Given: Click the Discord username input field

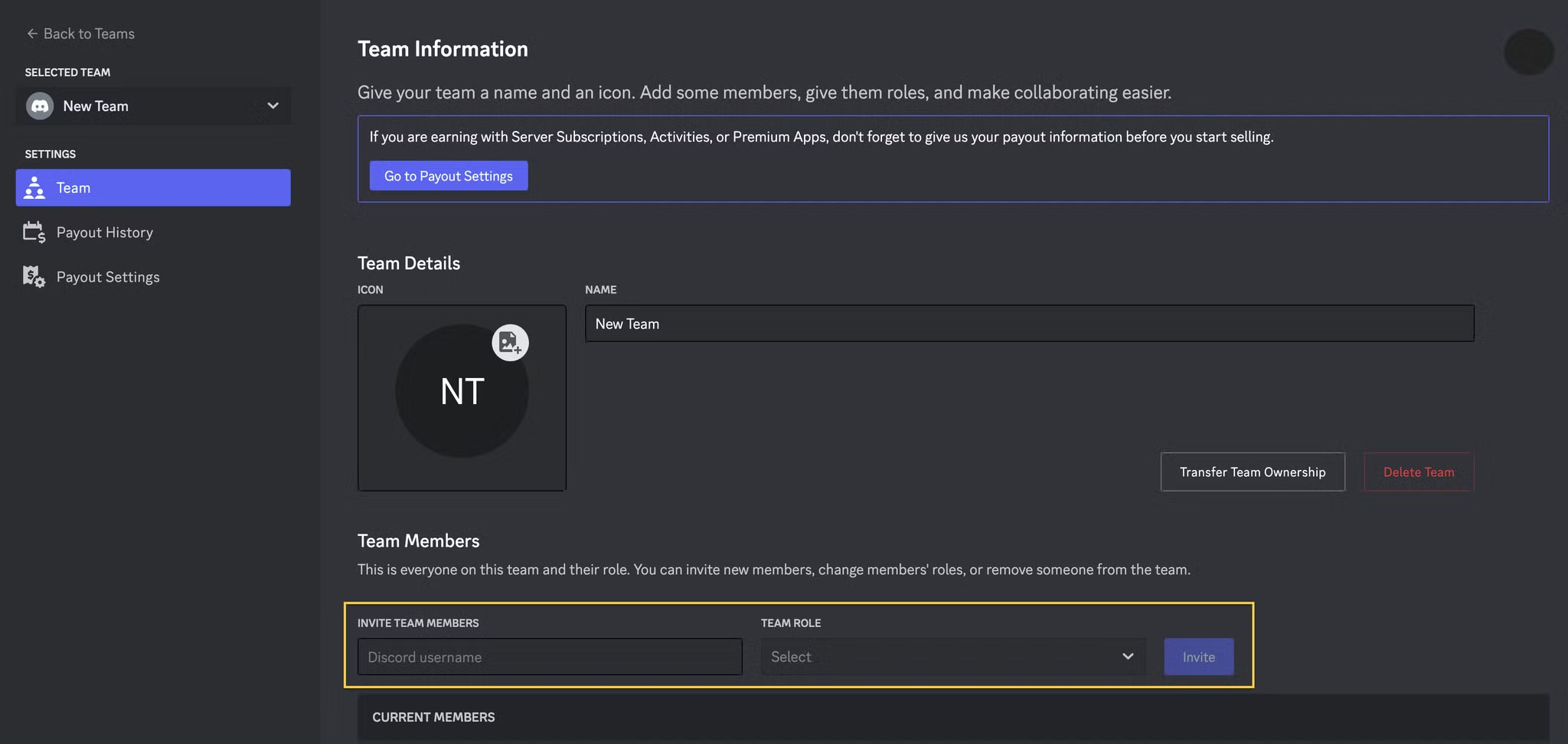Looking at the screenshot, I should 548,656.
